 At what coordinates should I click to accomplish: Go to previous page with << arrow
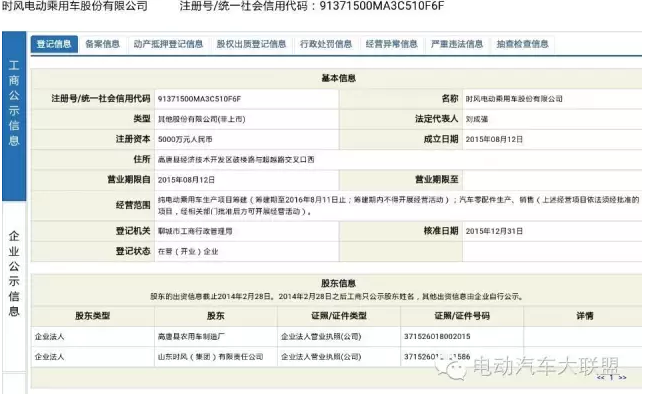(x=601, y=377)
